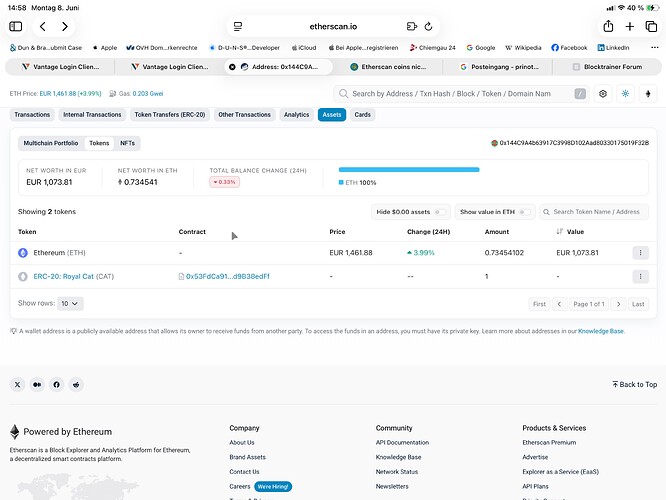The image size is (666, 500).
Task: Open Etherscan's Reddit social icon
Action: click(x=76, y=384)
